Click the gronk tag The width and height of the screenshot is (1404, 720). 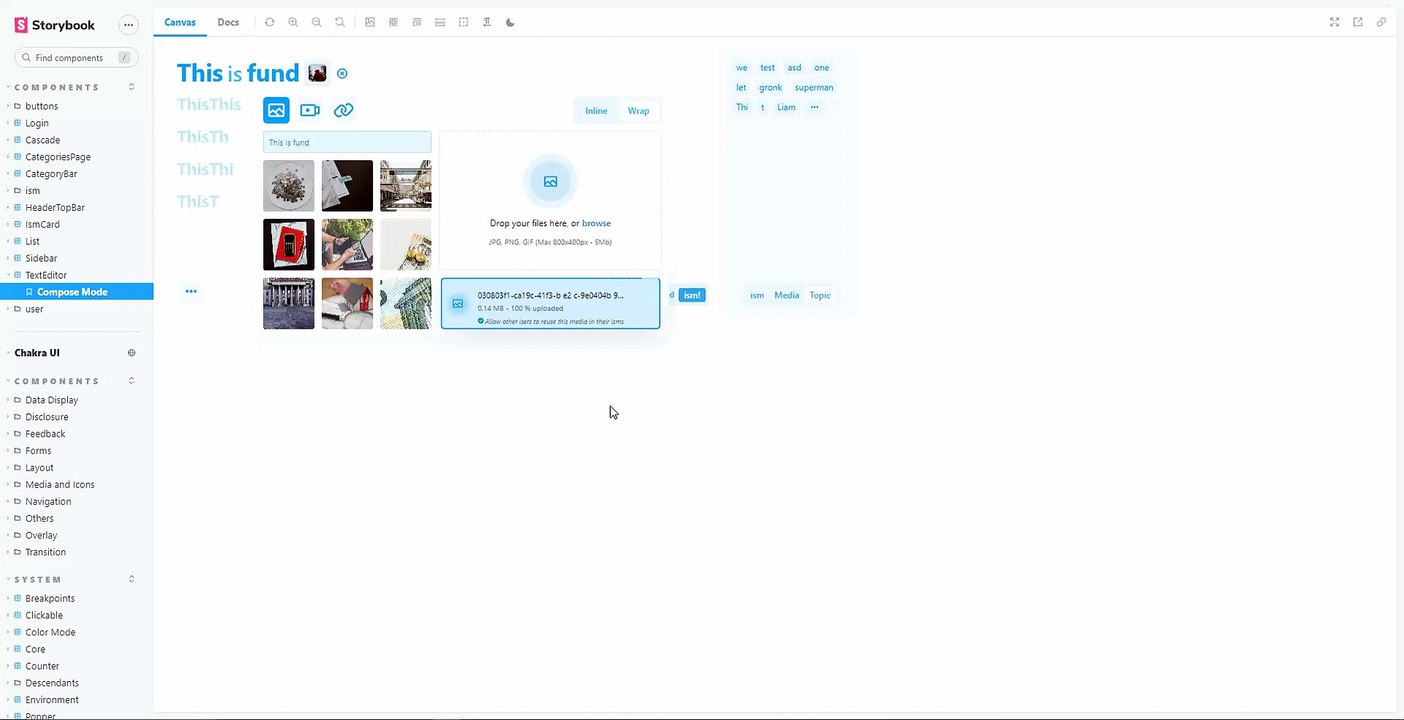770,87
